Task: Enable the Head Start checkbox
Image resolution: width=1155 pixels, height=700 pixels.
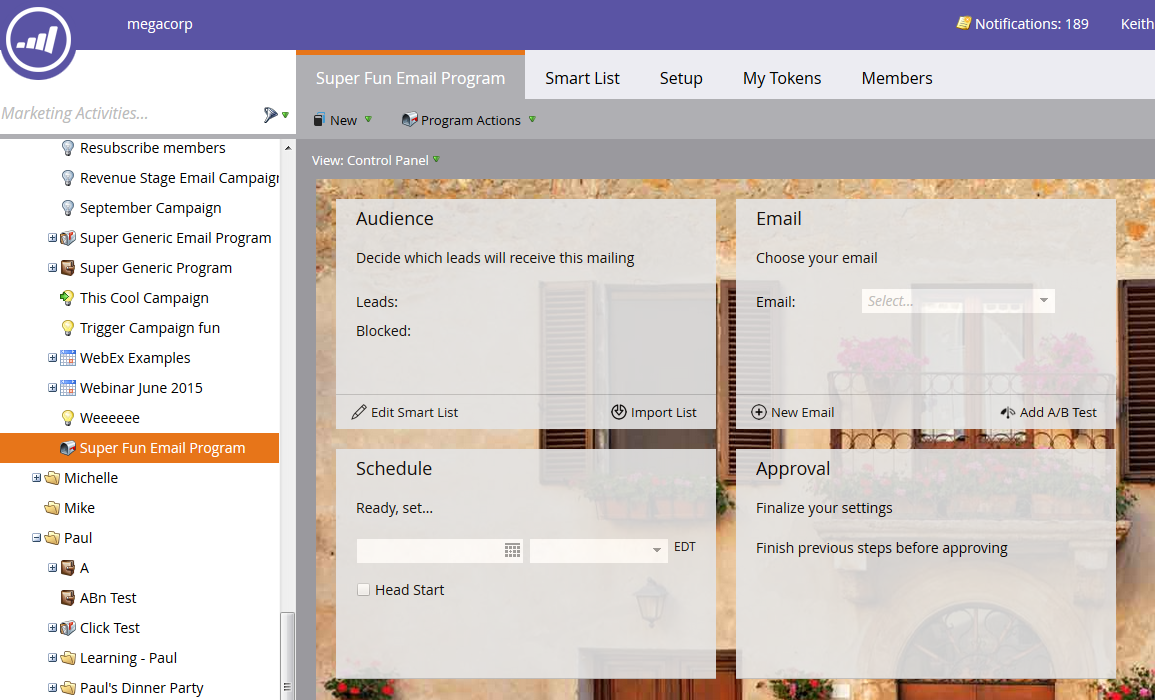Action: pos(363,589)
